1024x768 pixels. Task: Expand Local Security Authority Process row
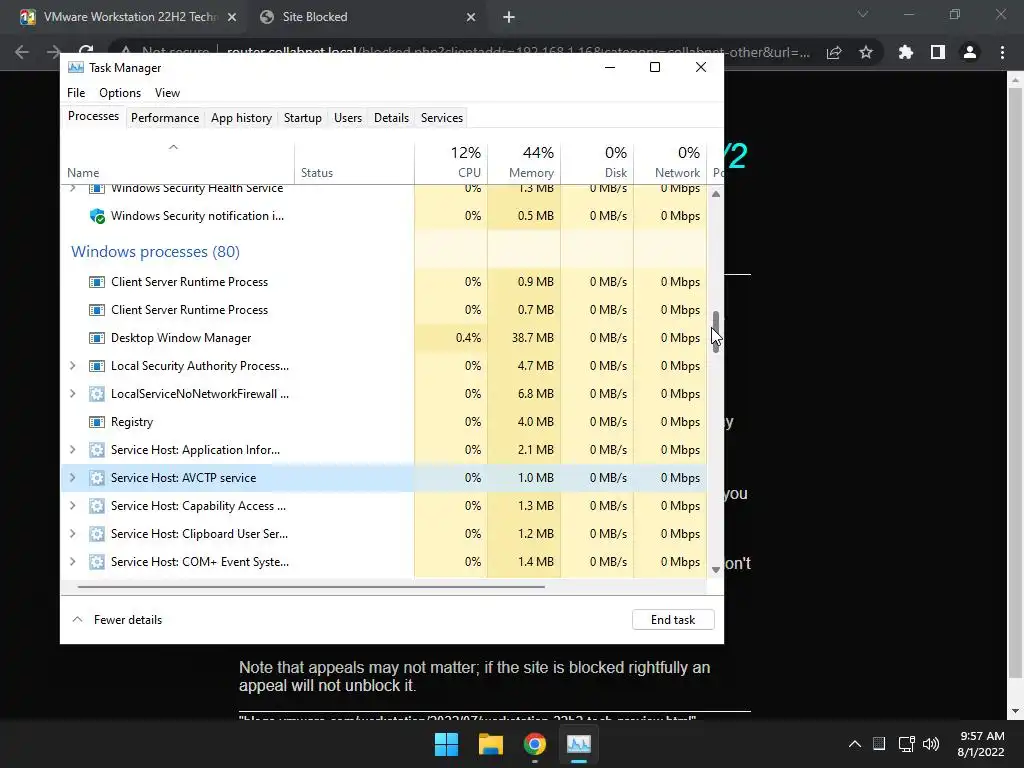coord(72,366)
